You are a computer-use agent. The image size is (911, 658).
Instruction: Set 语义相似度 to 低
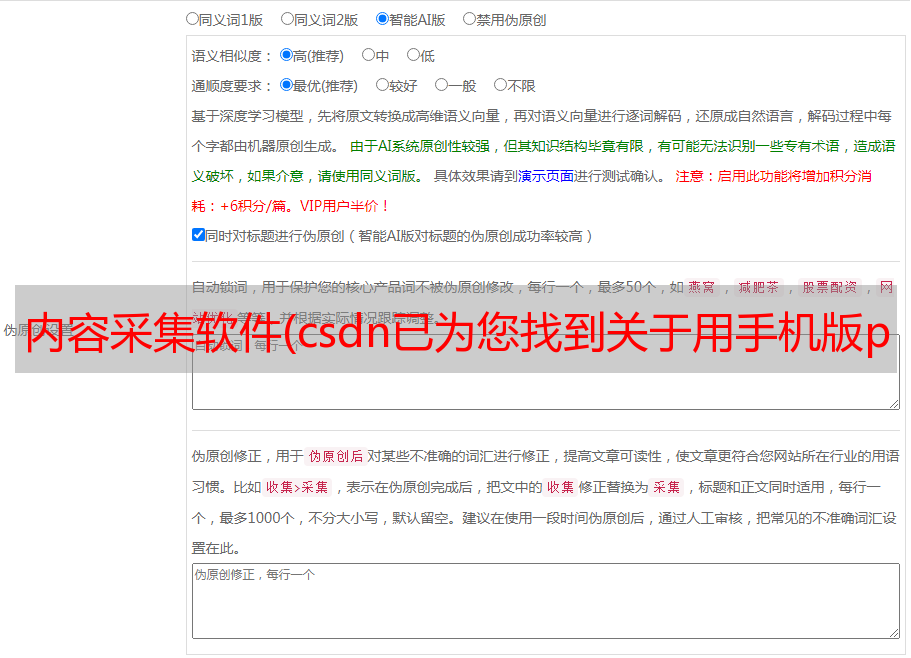click(x=413, y=55)
